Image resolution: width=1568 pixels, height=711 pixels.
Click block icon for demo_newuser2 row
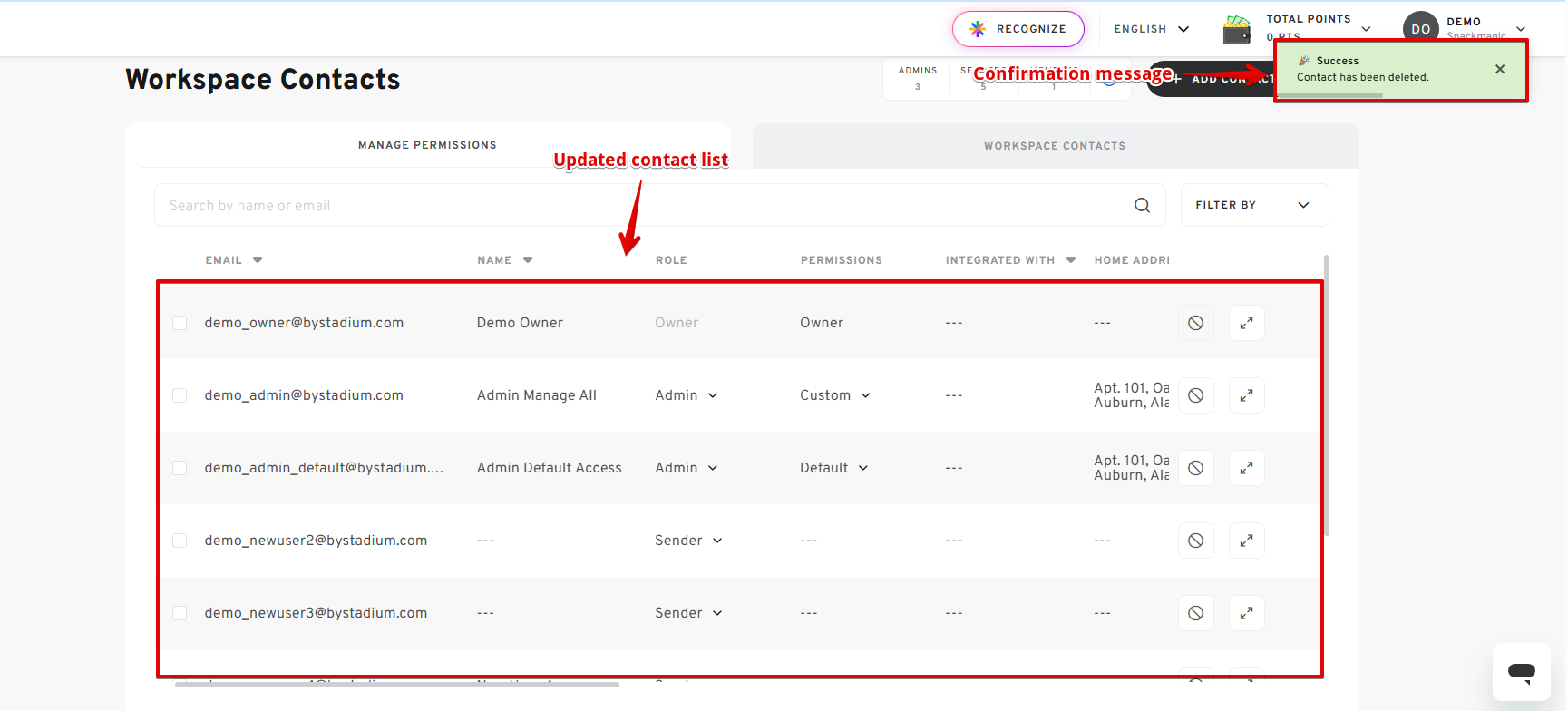coord(1195,541)
